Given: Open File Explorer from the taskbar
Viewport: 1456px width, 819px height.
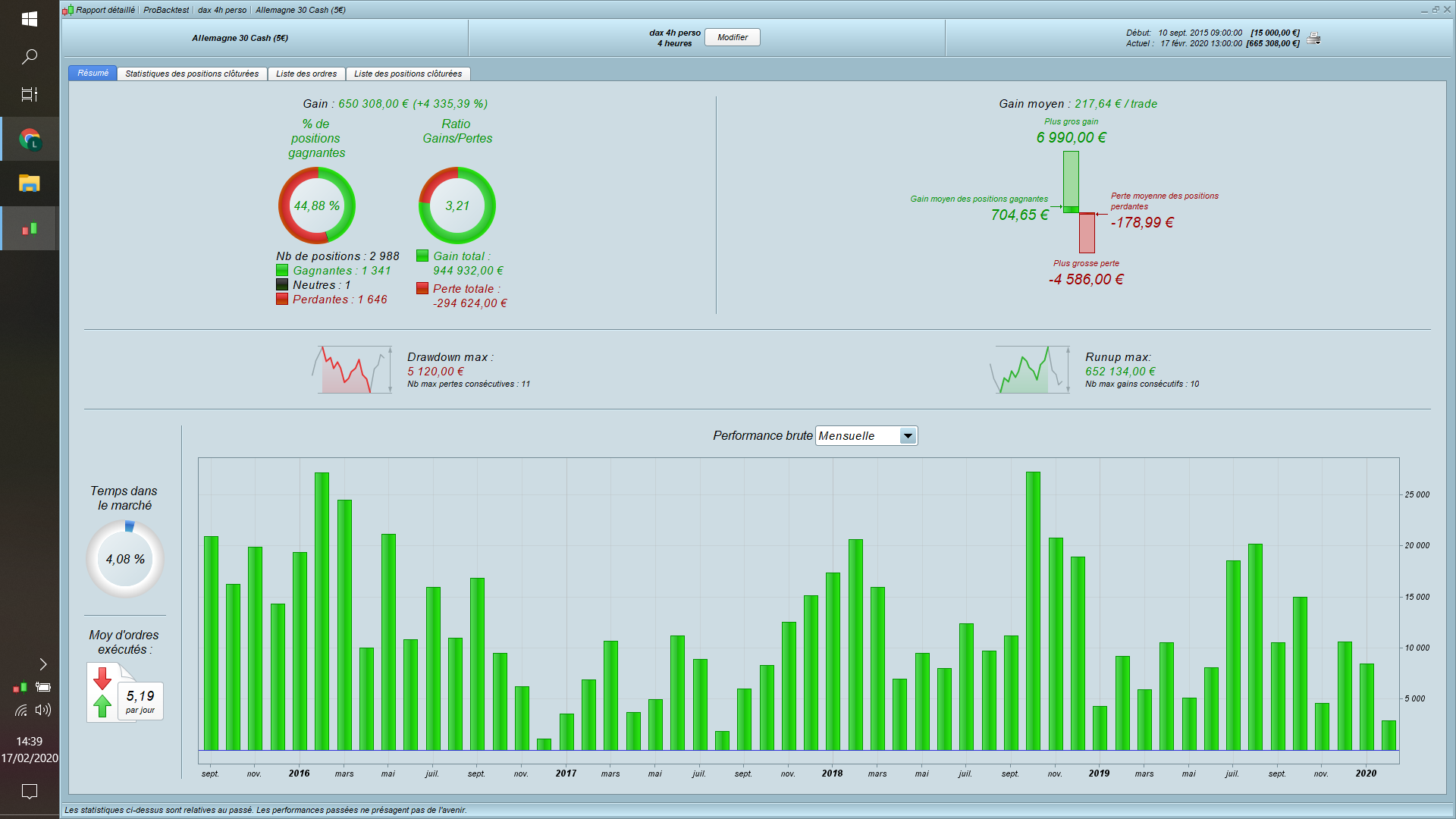Looking at the screenshot, I should point(30,184).
